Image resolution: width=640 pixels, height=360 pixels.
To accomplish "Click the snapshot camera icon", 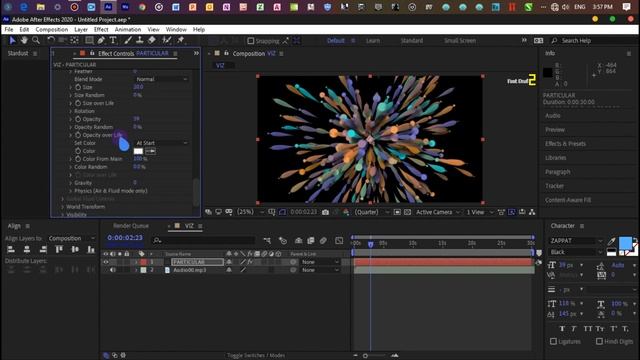I will (325, 212).
